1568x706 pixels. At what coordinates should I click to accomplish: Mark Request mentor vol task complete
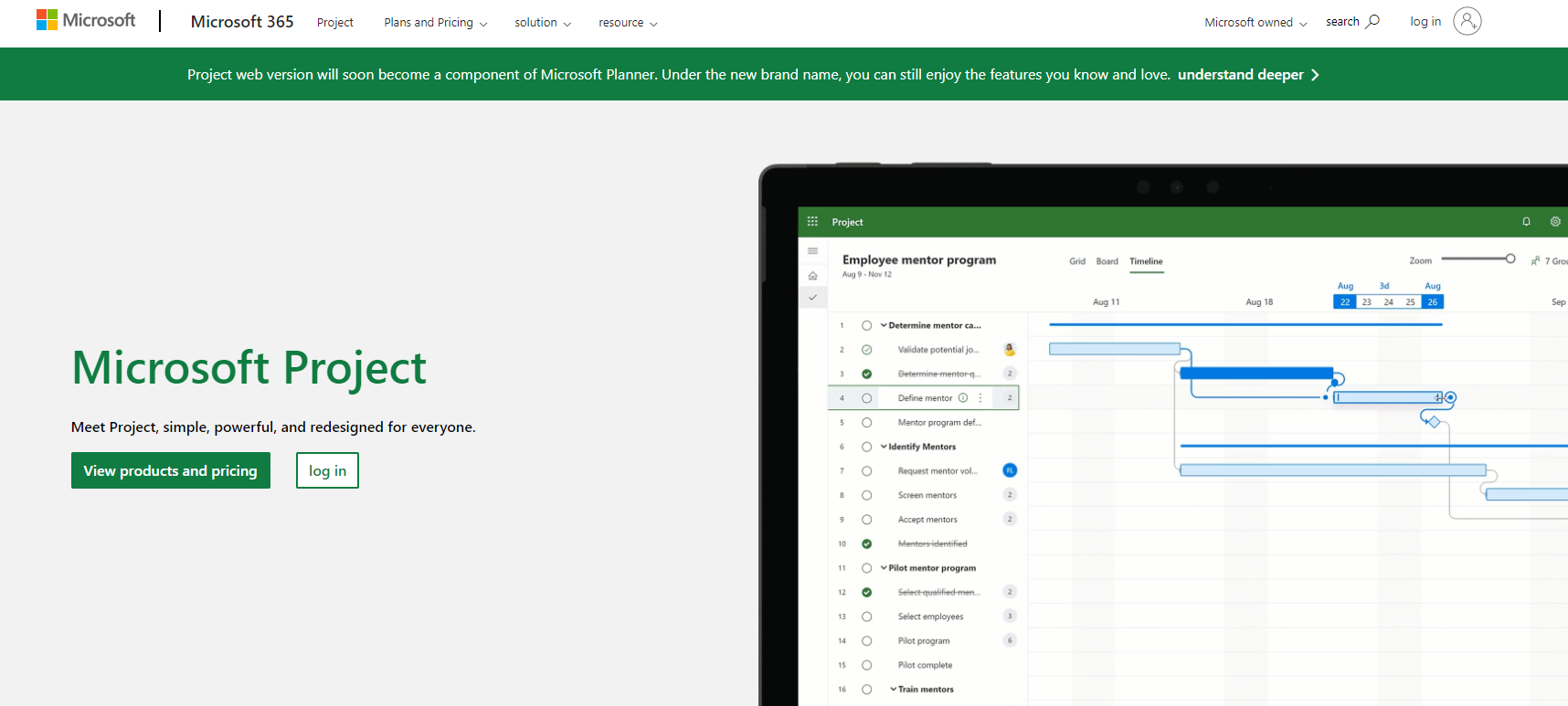[866, 471]
